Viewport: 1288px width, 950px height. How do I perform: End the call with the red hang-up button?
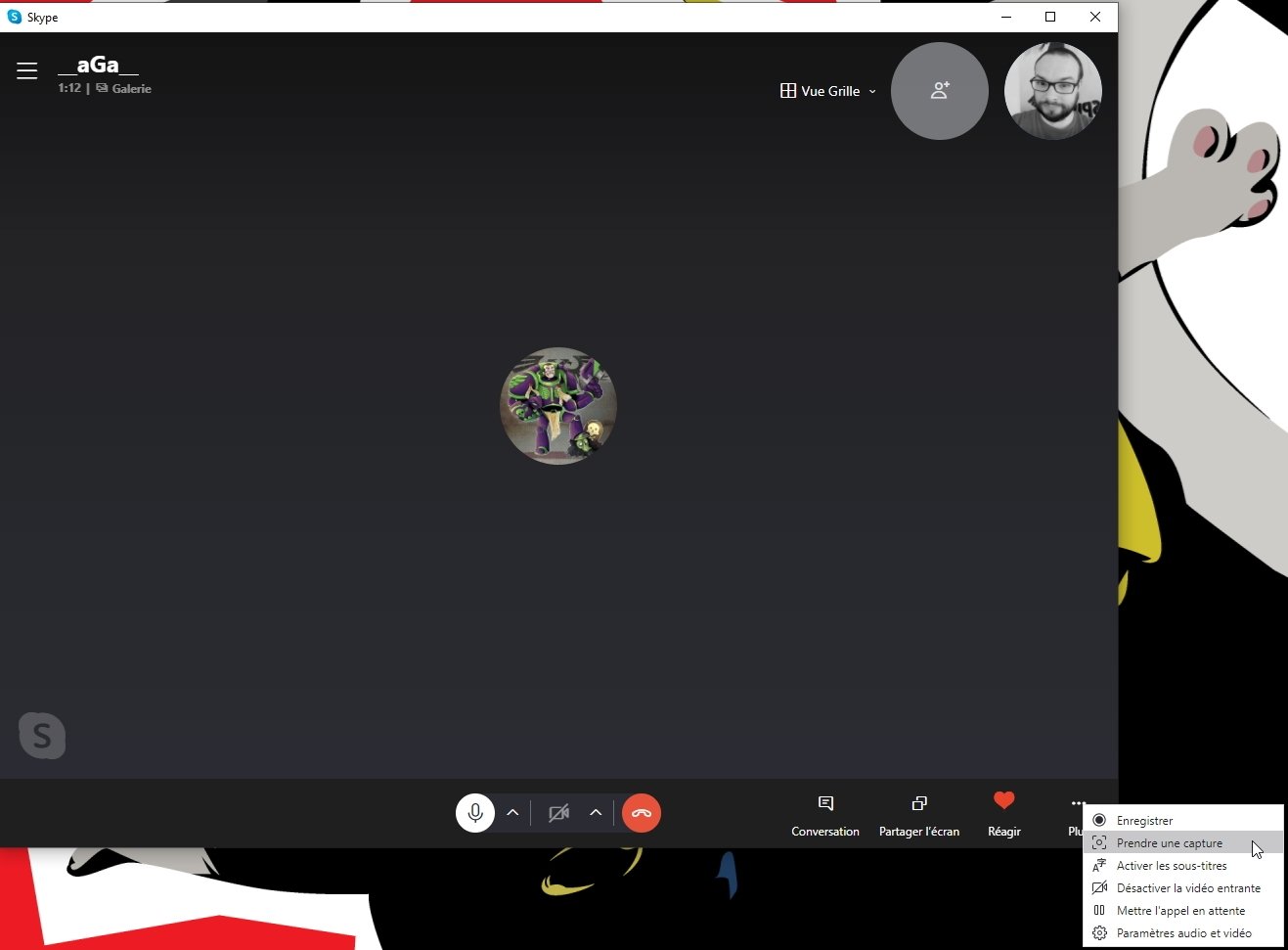642,813
